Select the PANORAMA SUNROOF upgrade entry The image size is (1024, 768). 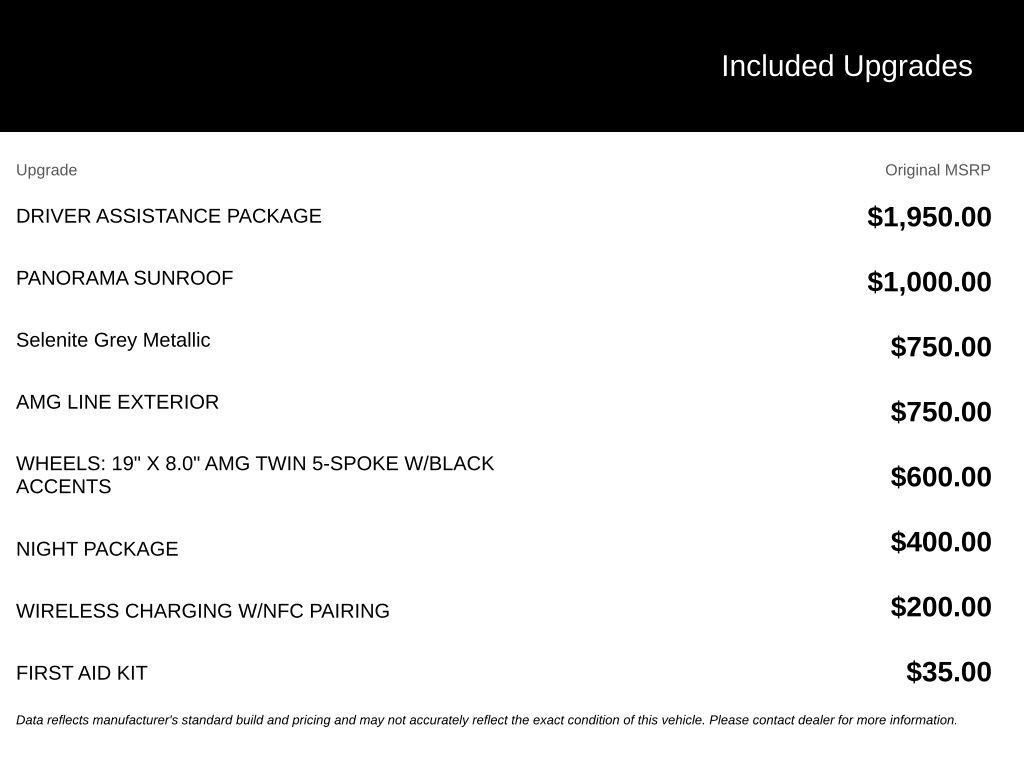pyautogui.click(x=125, y=278)
